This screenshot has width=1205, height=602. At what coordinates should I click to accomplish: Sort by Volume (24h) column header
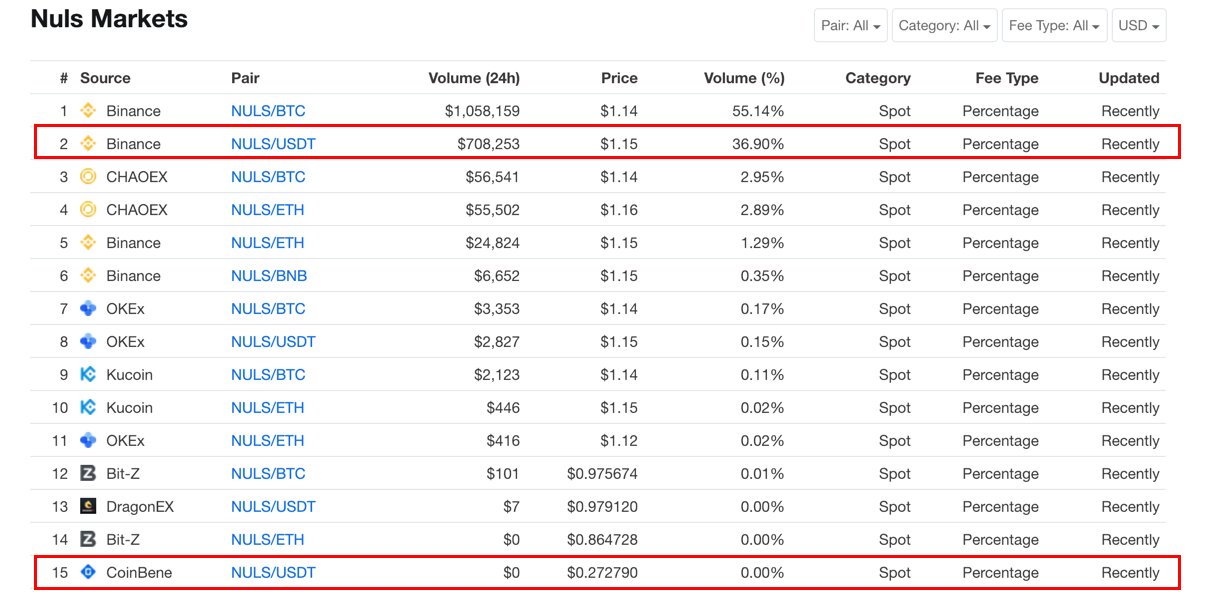pyautogui.click(x=474, y=78)
